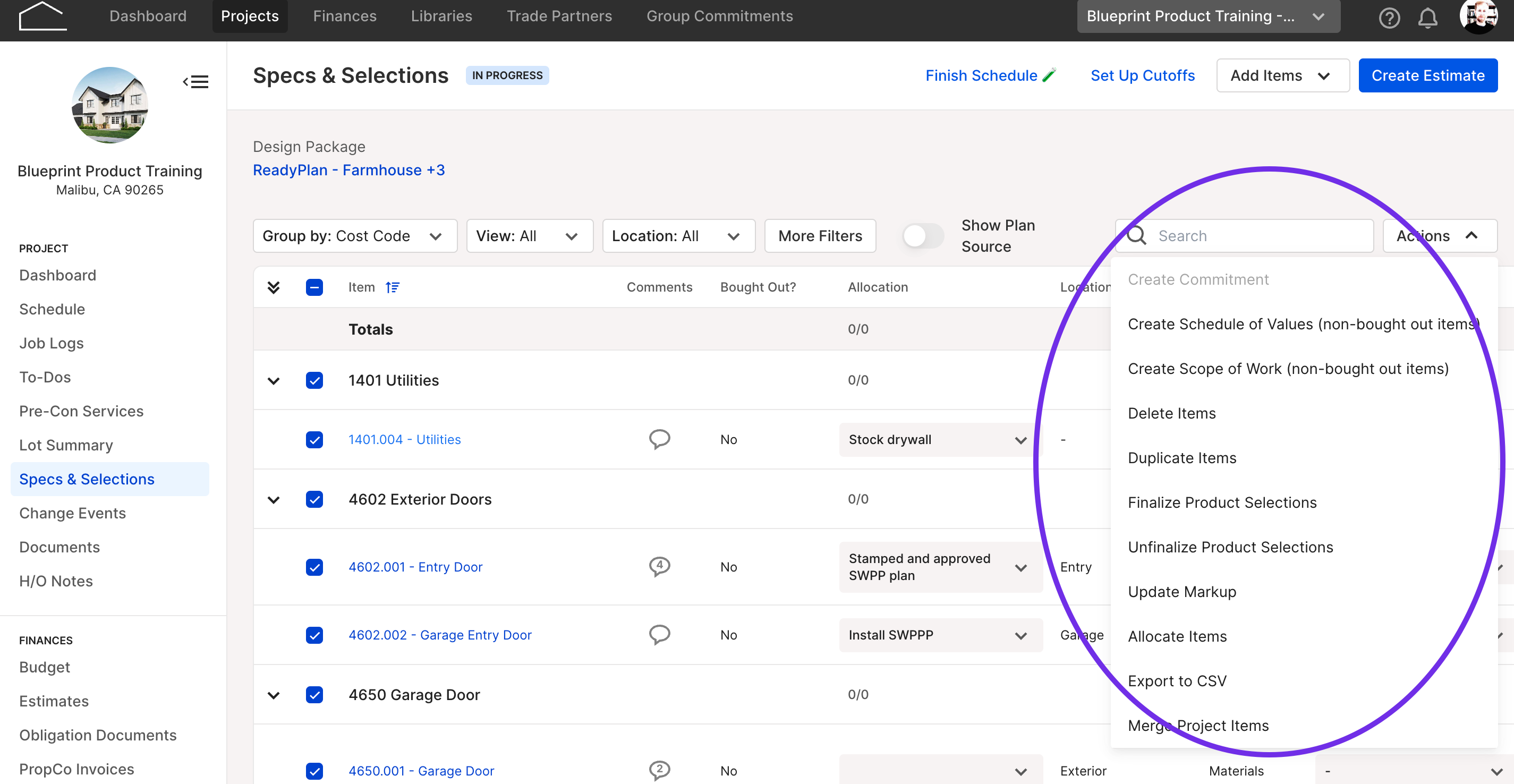Toggle Show Plan Source switch

coord(923,236)
